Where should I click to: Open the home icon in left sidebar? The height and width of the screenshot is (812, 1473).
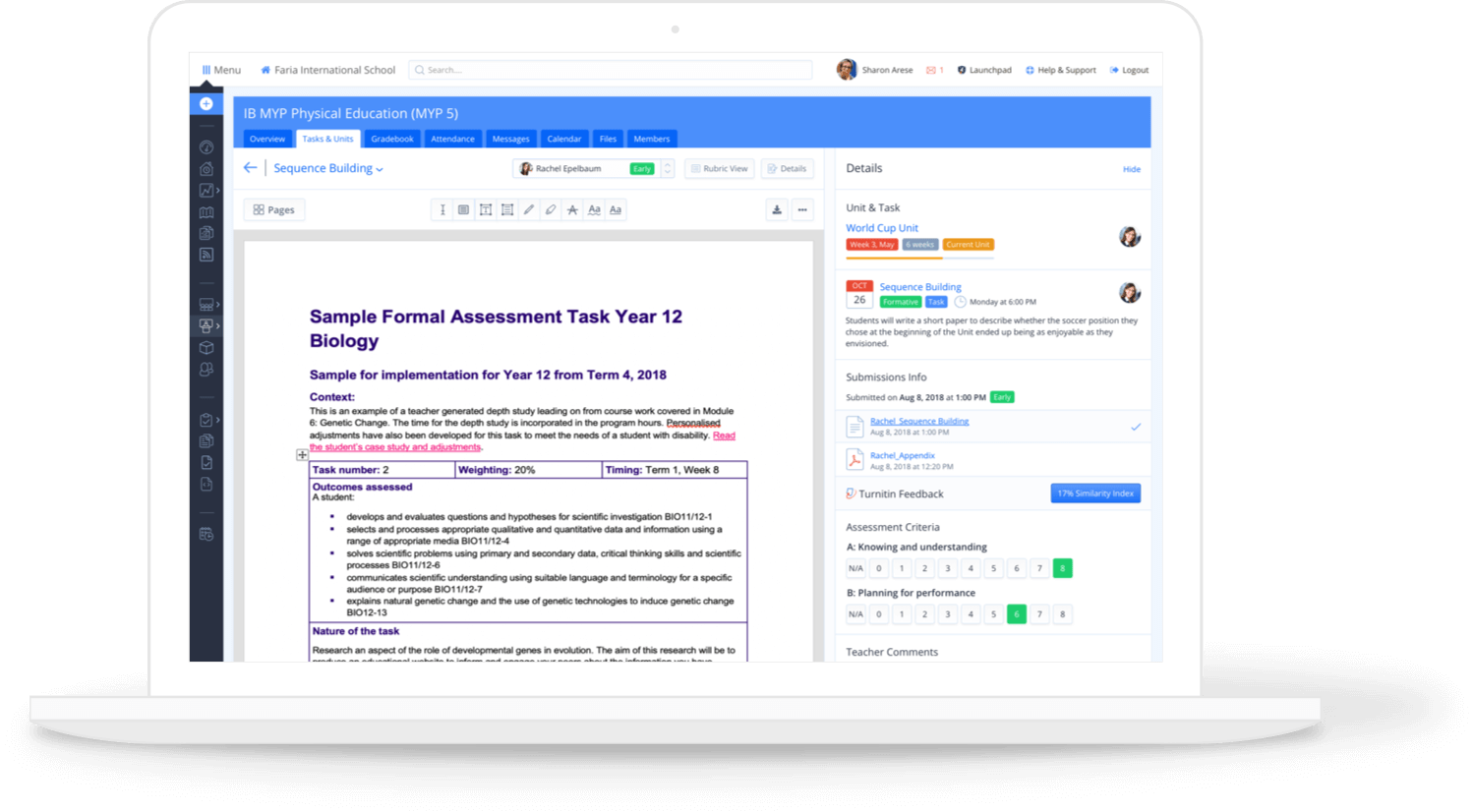(x=206, y=169)
